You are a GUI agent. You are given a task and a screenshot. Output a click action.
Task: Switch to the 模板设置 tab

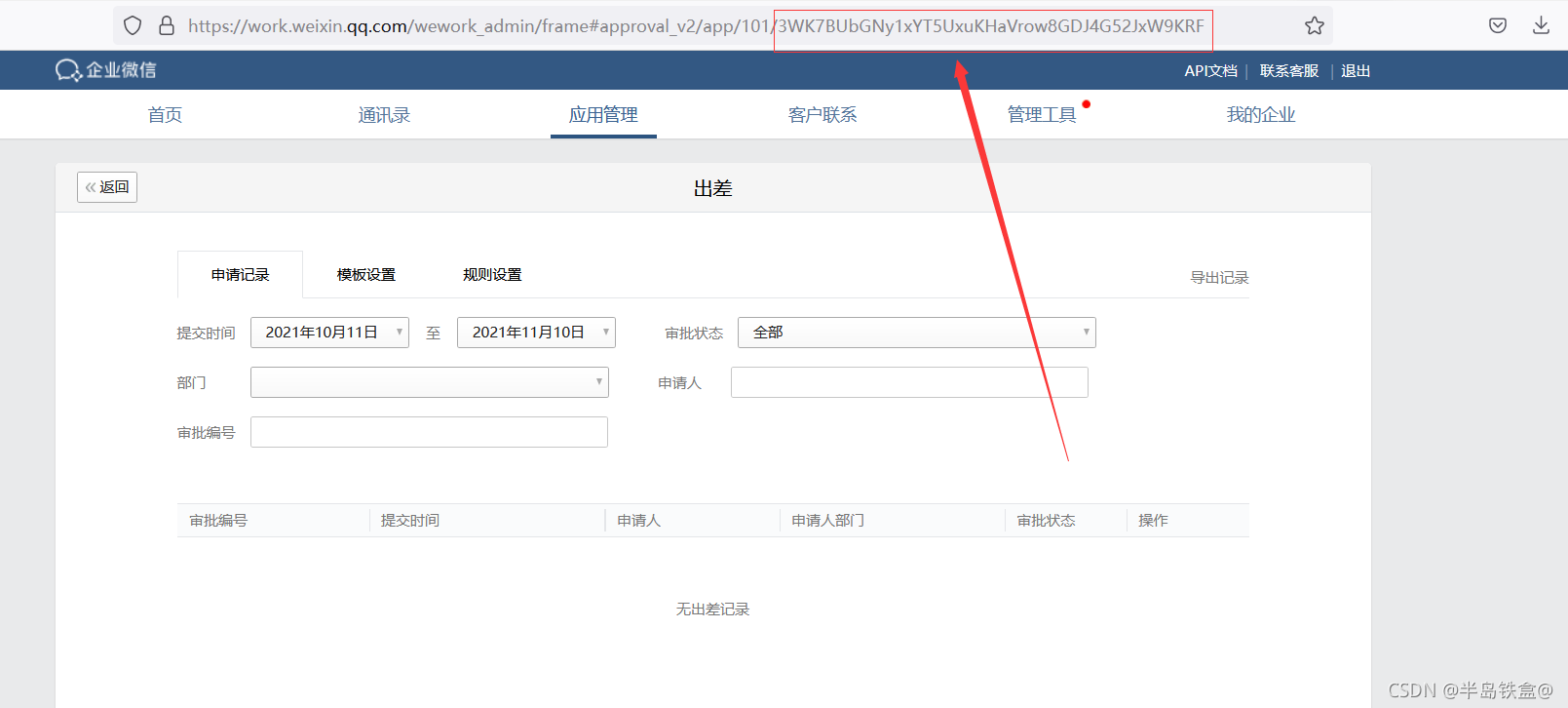tap(366, 275)
